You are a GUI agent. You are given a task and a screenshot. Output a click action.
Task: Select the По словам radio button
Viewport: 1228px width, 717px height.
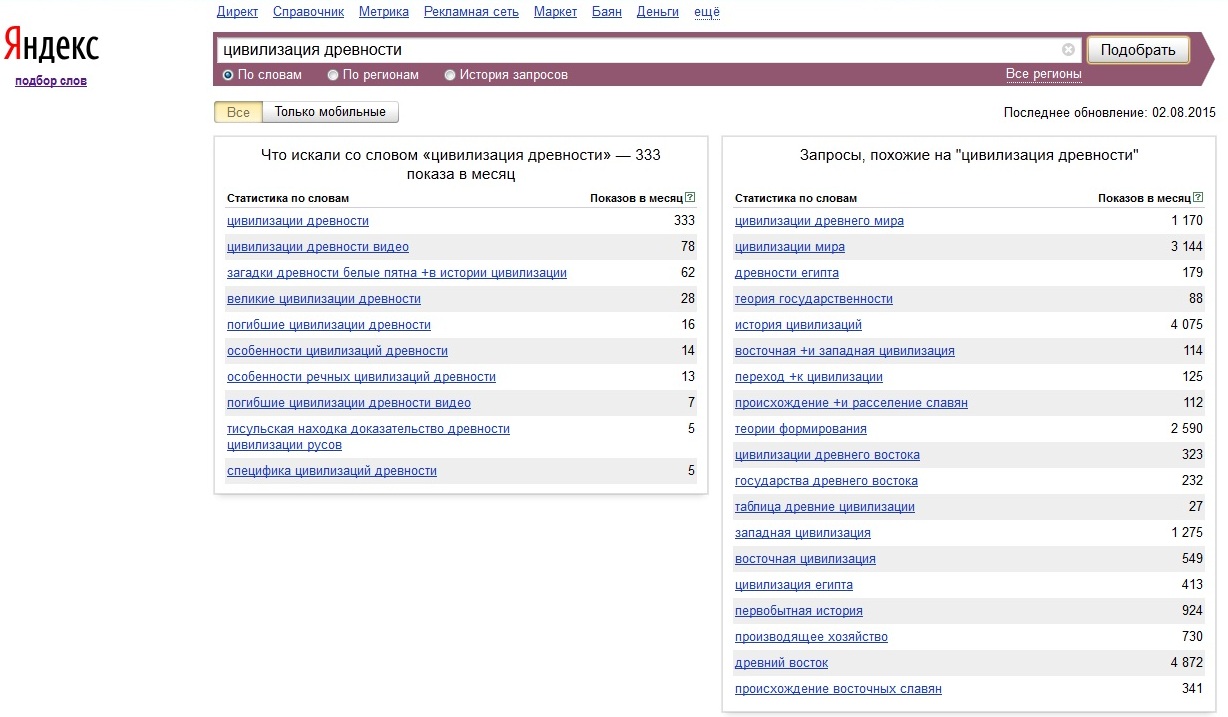point(228,75)
